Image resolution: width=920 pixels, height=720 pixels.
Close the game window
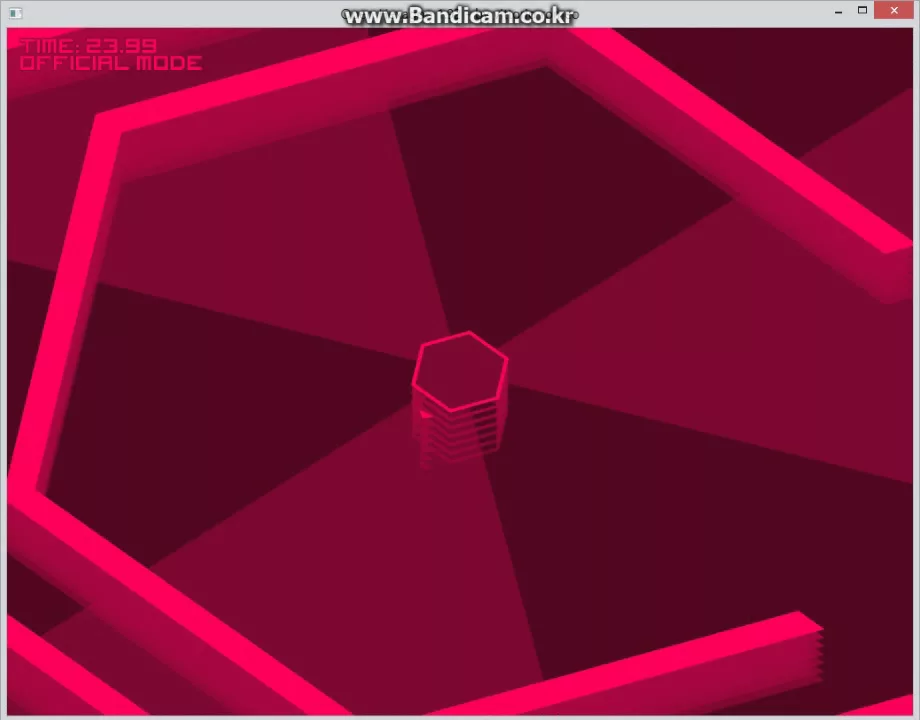pos(894,11)
